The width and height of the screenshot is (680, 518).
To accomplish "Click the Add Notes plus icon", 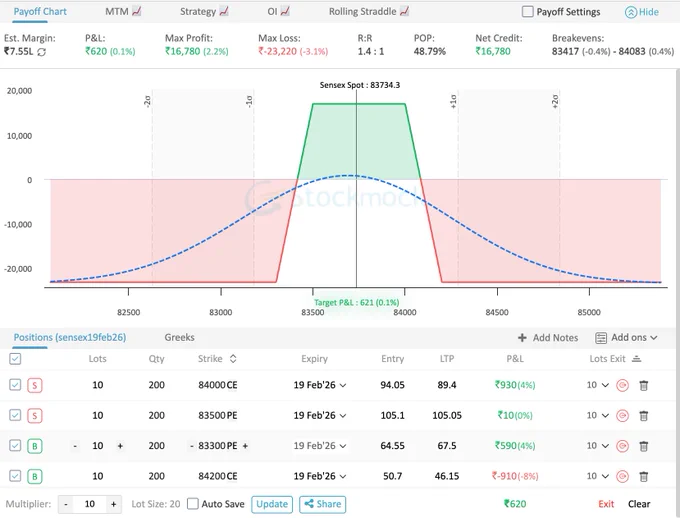I will (x=522, y=338).
